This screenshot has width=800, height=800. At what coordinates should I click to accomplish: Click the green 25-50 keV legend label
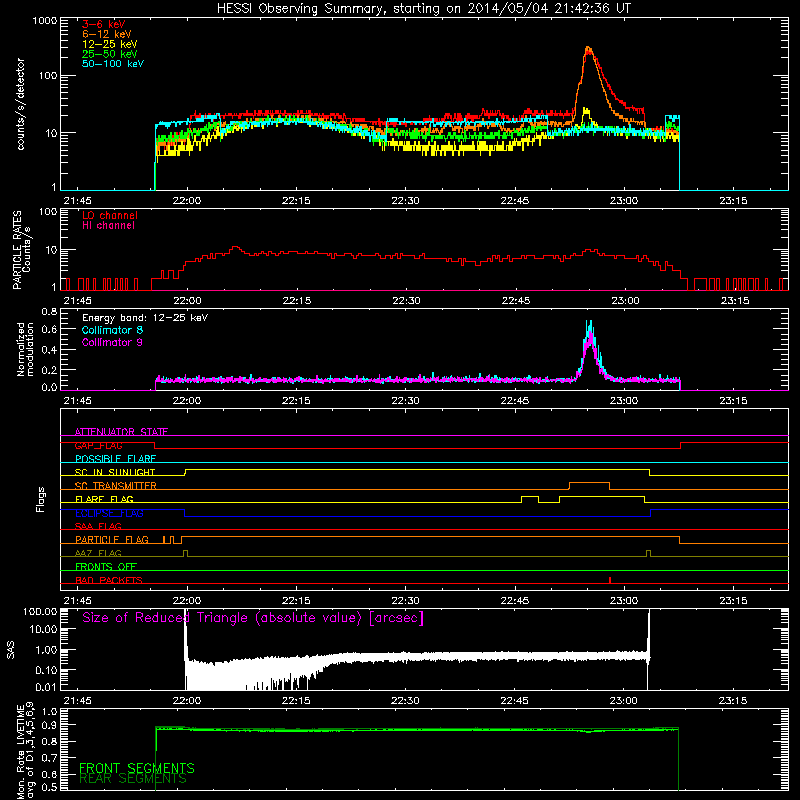click(110, 54)
